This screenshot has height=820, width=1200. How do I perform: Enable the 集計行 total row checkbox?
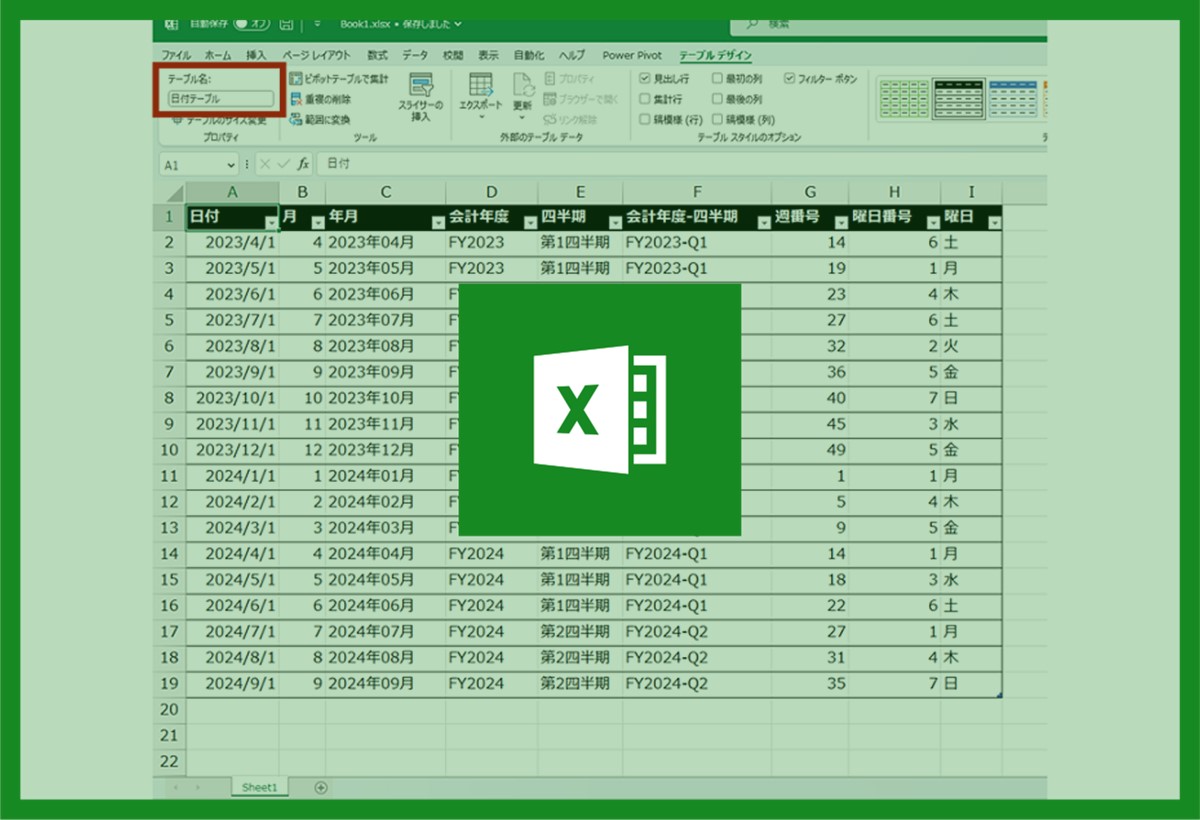click(x=645, y=99)
